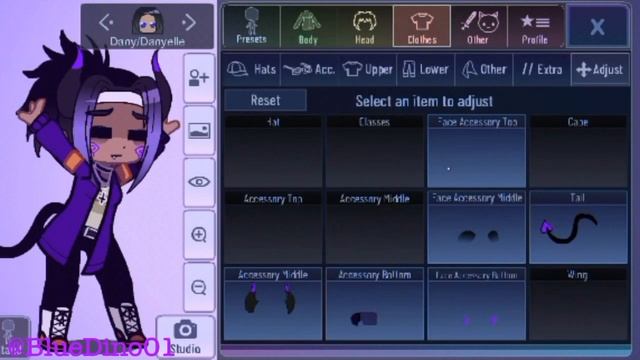Open the Head tab

click(364, 26)
